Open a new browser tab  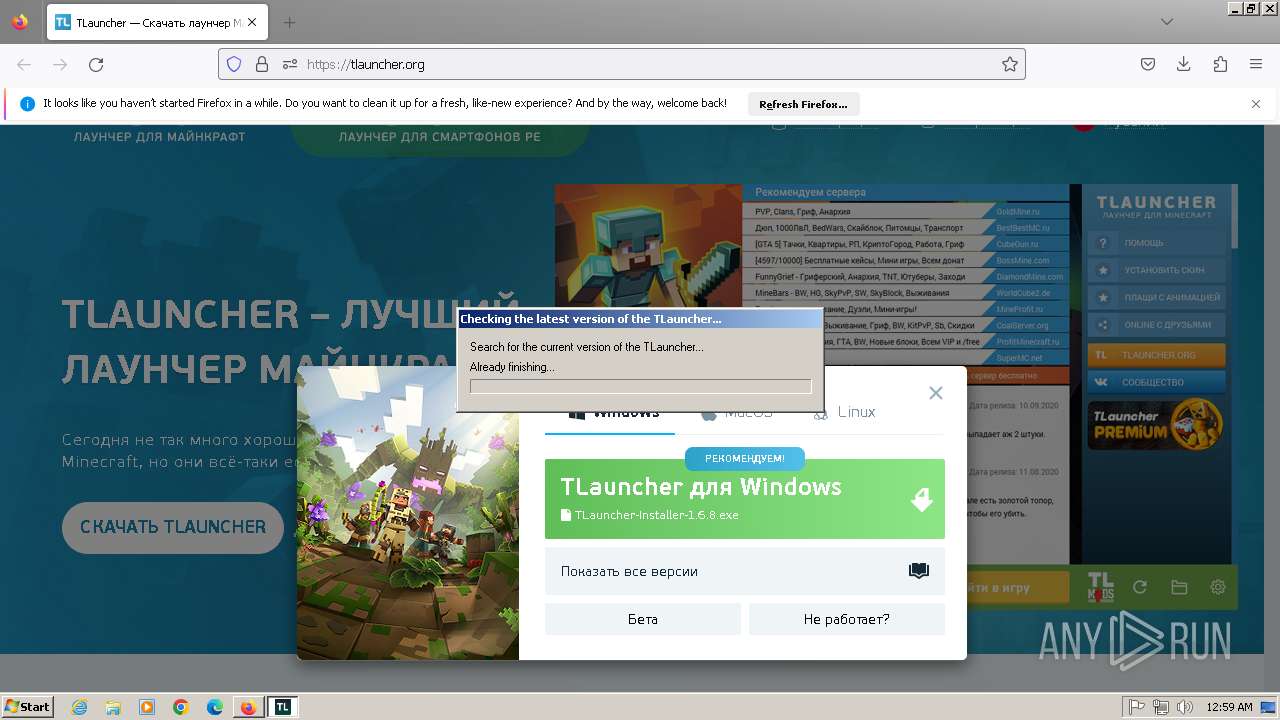pos(289,22)
